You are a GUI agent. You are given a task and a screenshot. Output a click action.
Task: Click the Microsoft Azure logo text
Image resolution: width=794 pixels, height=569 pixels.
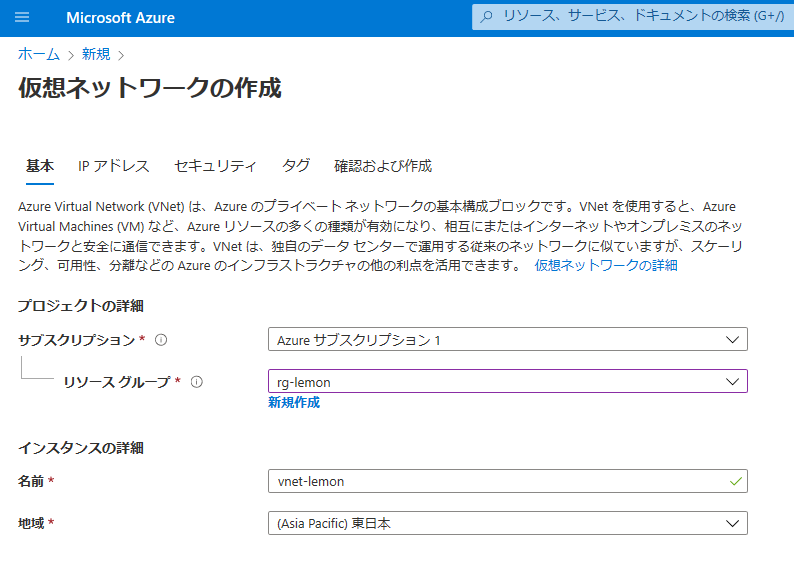tap(121, 18)
